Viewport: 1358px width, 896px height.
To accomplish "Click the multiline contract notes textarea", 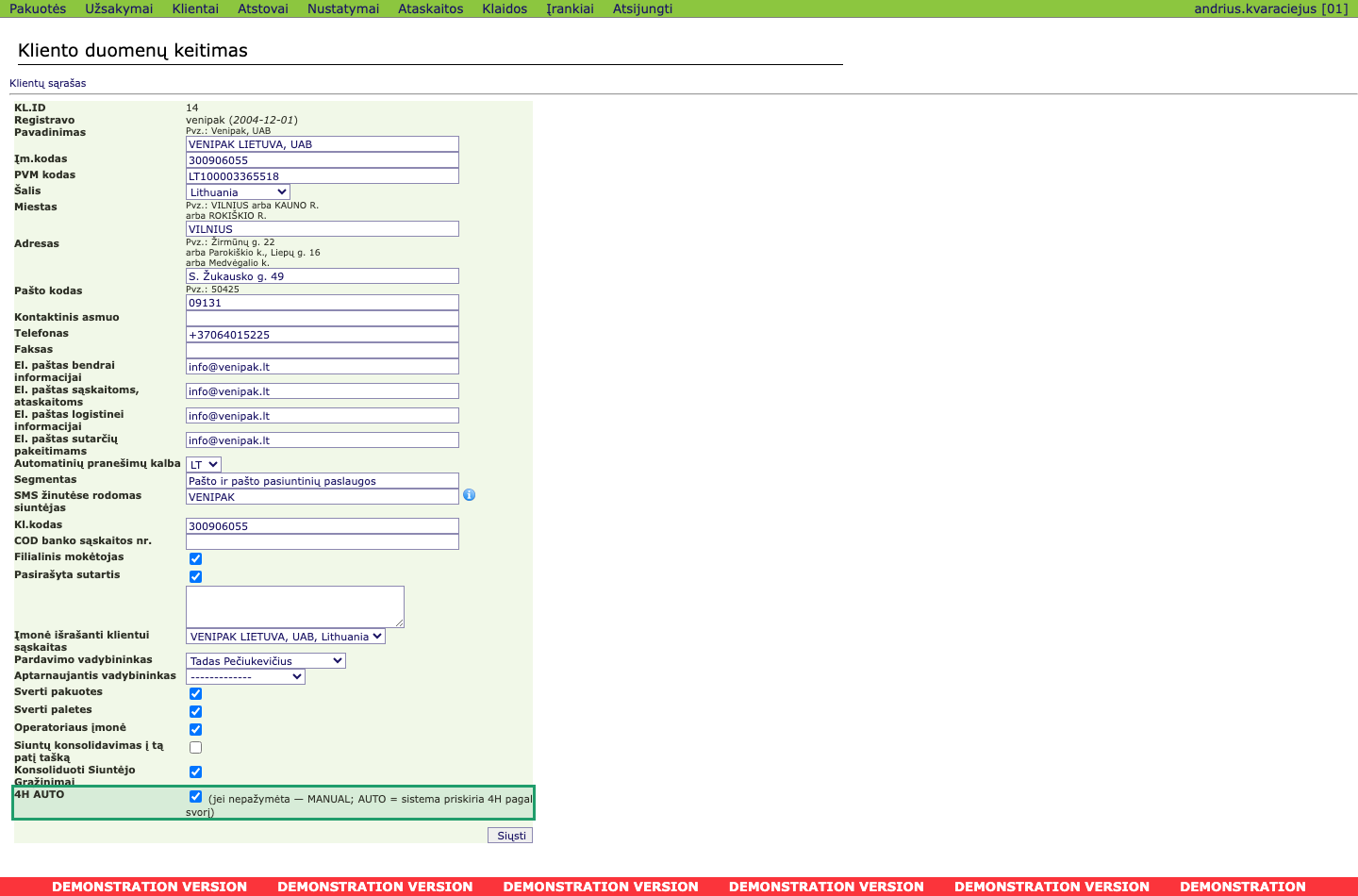I will 295,606.
